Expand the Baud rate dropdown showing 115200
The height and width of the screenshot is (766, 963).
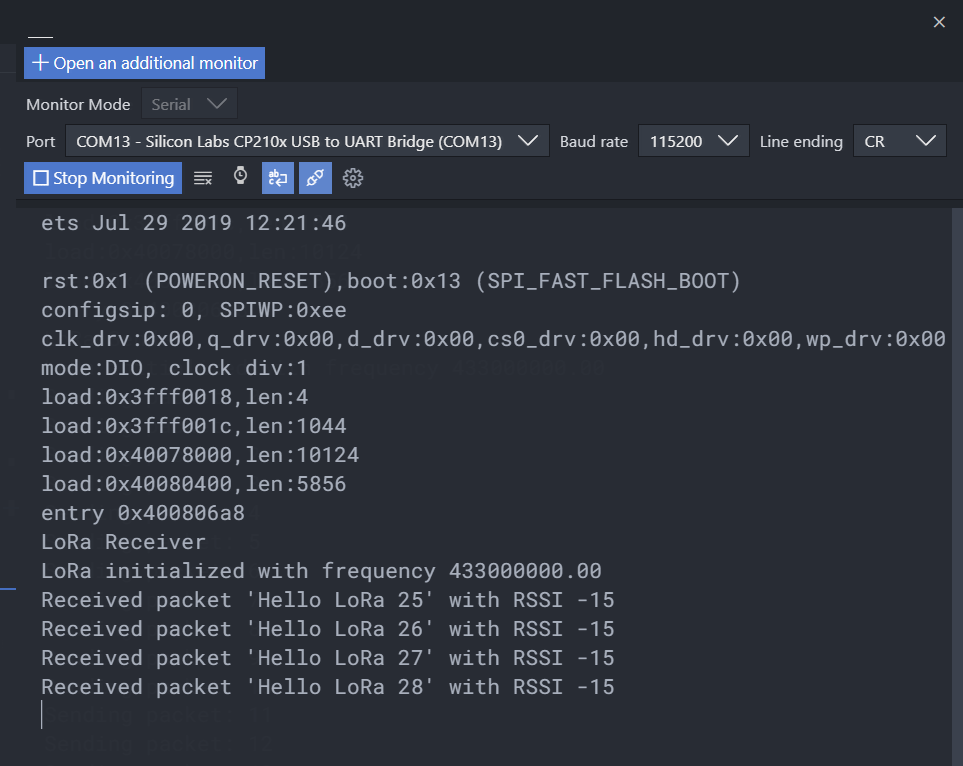pos(693,141)
